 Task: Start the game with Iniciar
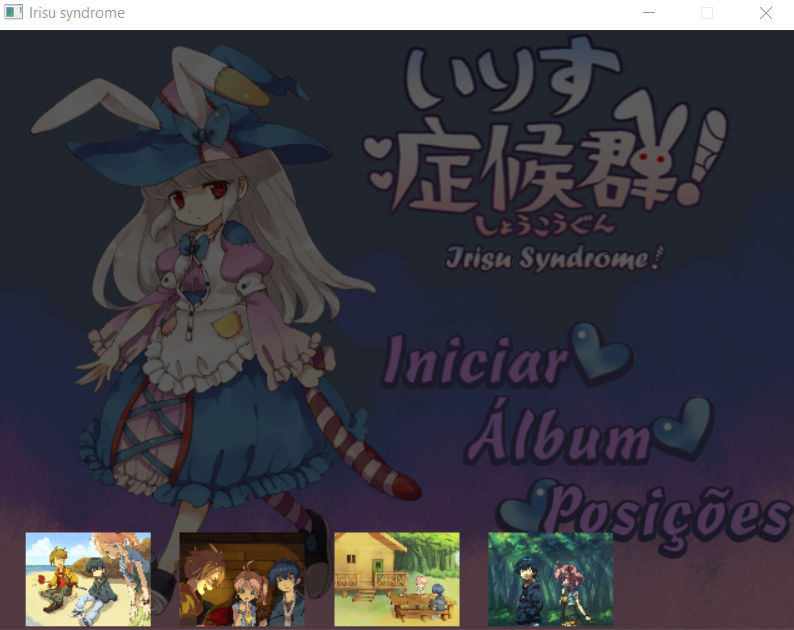(x=476, y=361)
